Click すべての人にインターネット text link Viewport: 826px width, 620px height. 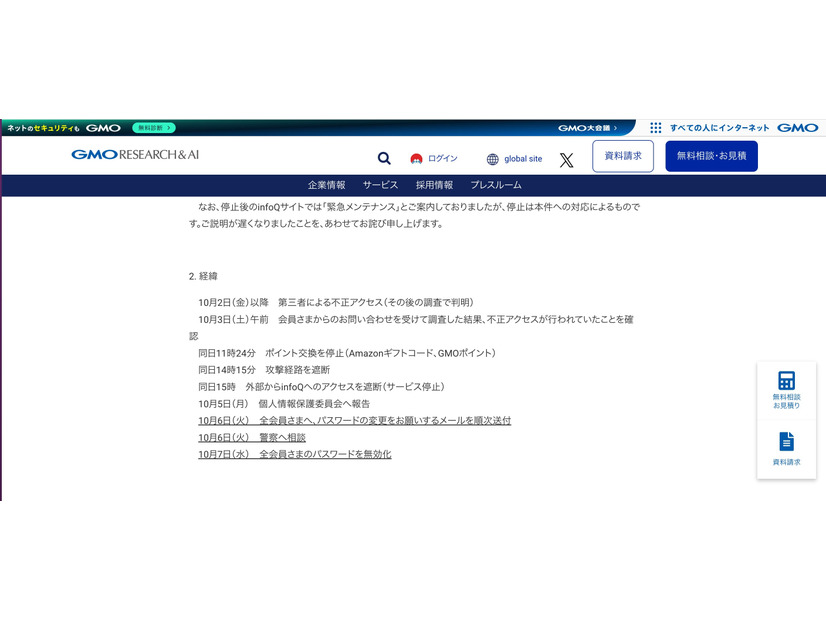point(720,128)
